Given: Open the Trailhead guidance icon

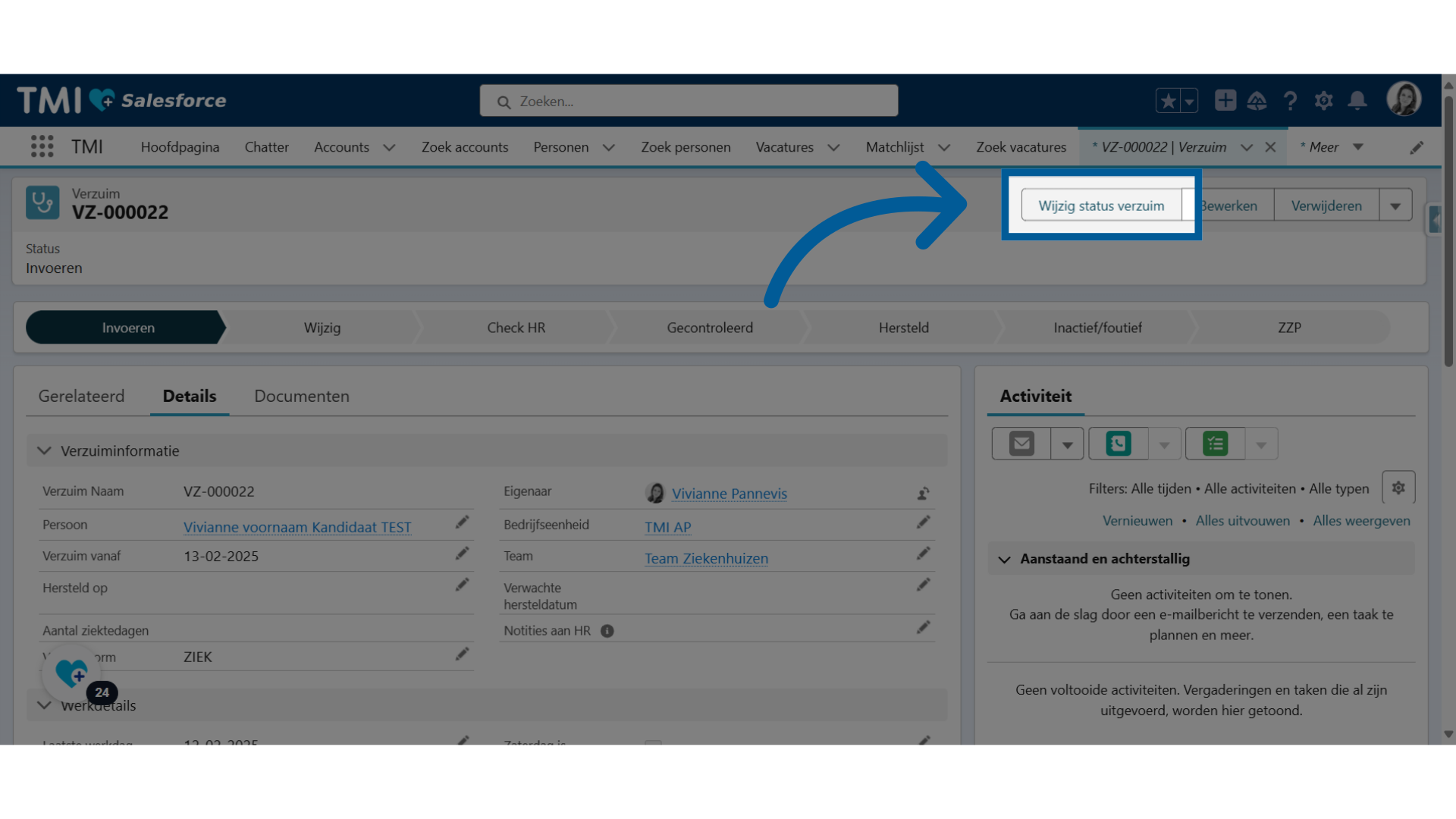Looking at the screenshot, I should tap(1257, 100).
